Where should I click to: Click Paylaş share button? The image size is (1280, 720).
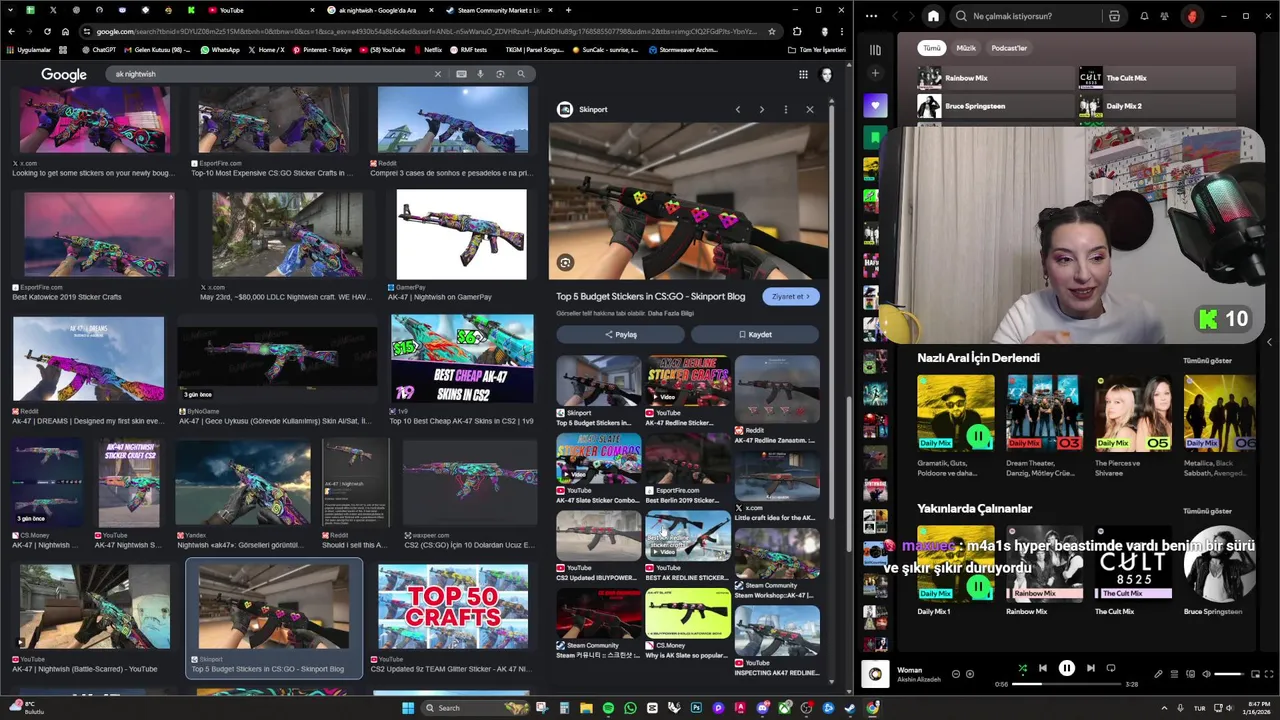621,334
